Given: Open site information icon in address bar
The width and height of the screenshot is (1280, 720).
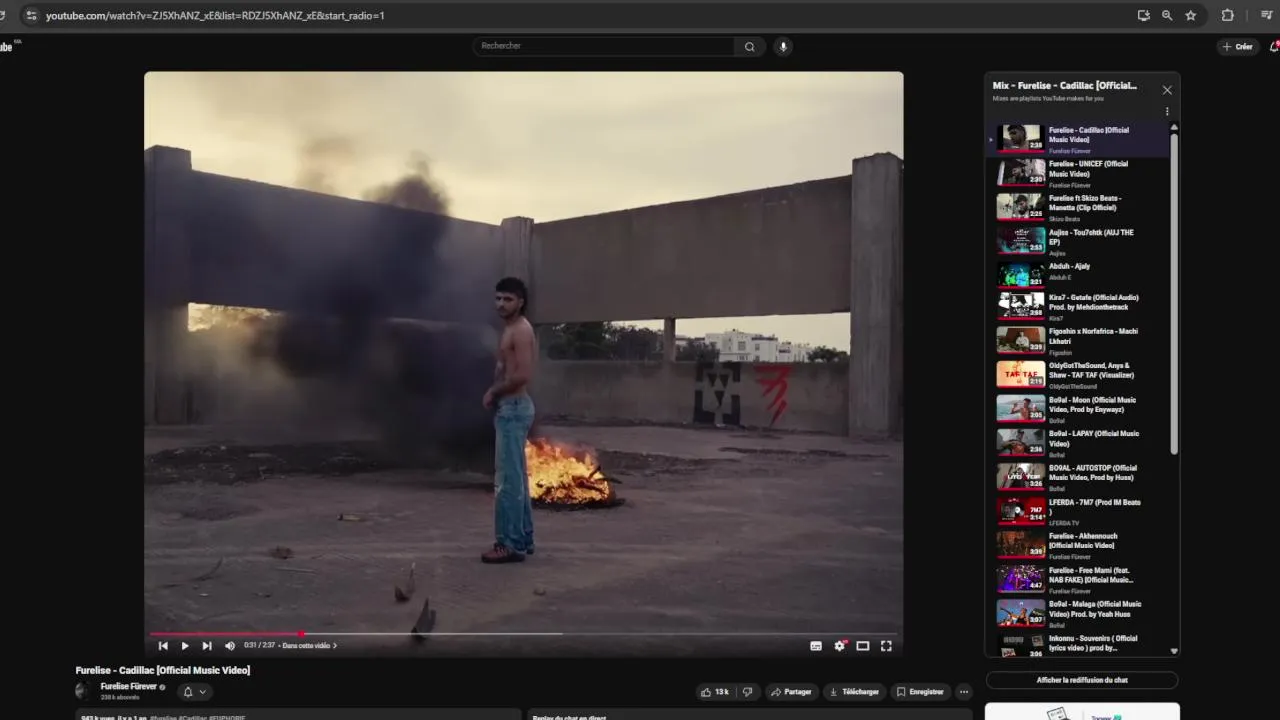Looking at the screenshot, I should click(x=31, y=16).
